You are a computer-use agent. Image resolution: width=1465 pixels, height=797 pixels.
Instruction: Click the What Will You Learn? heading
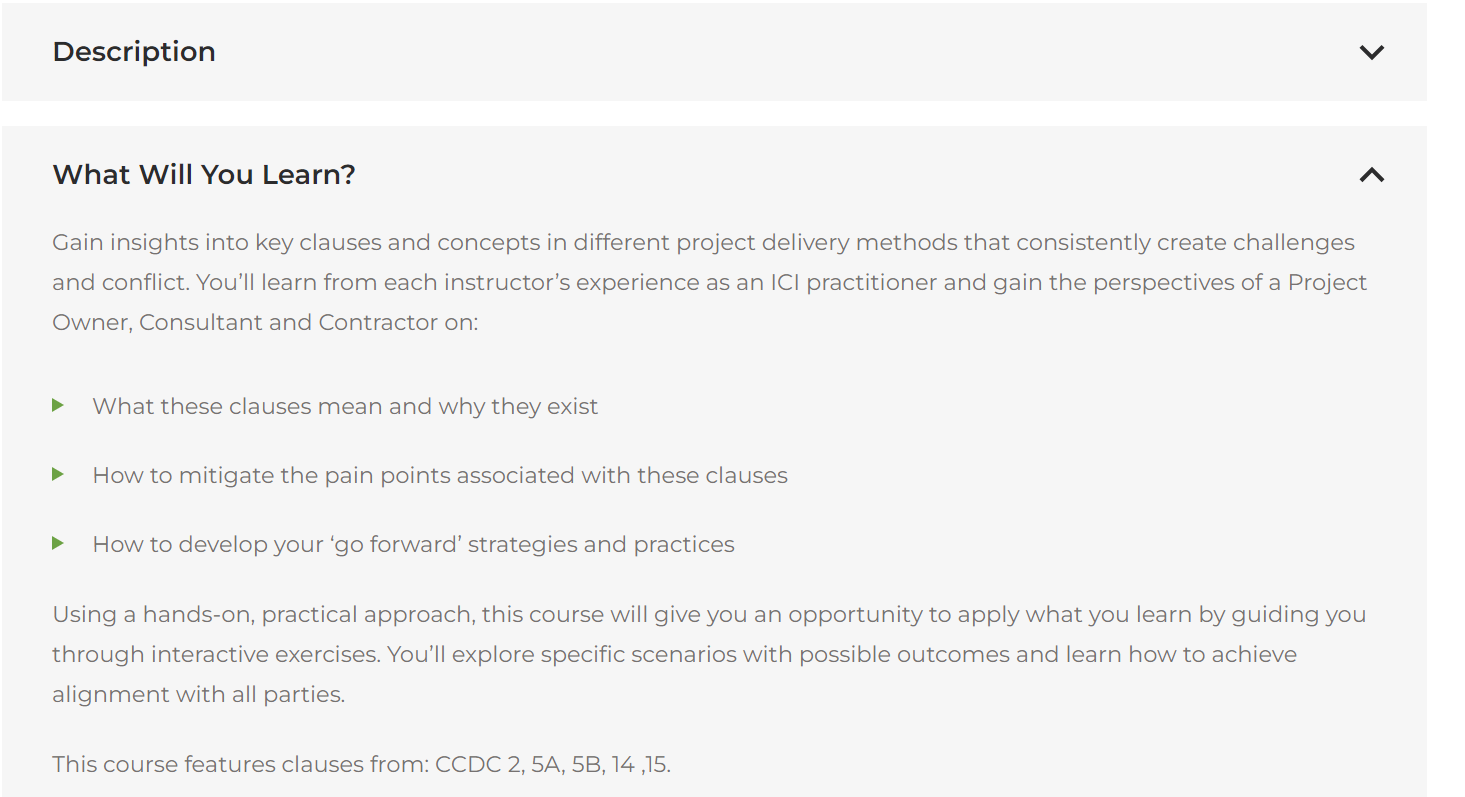[204, 175]
